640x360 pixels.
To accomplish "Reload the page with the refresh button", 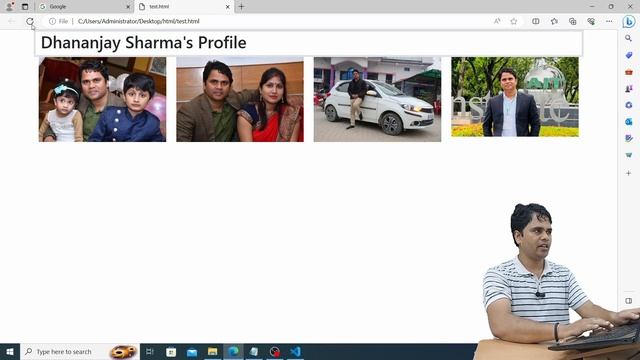I will [x=29, y=21].
